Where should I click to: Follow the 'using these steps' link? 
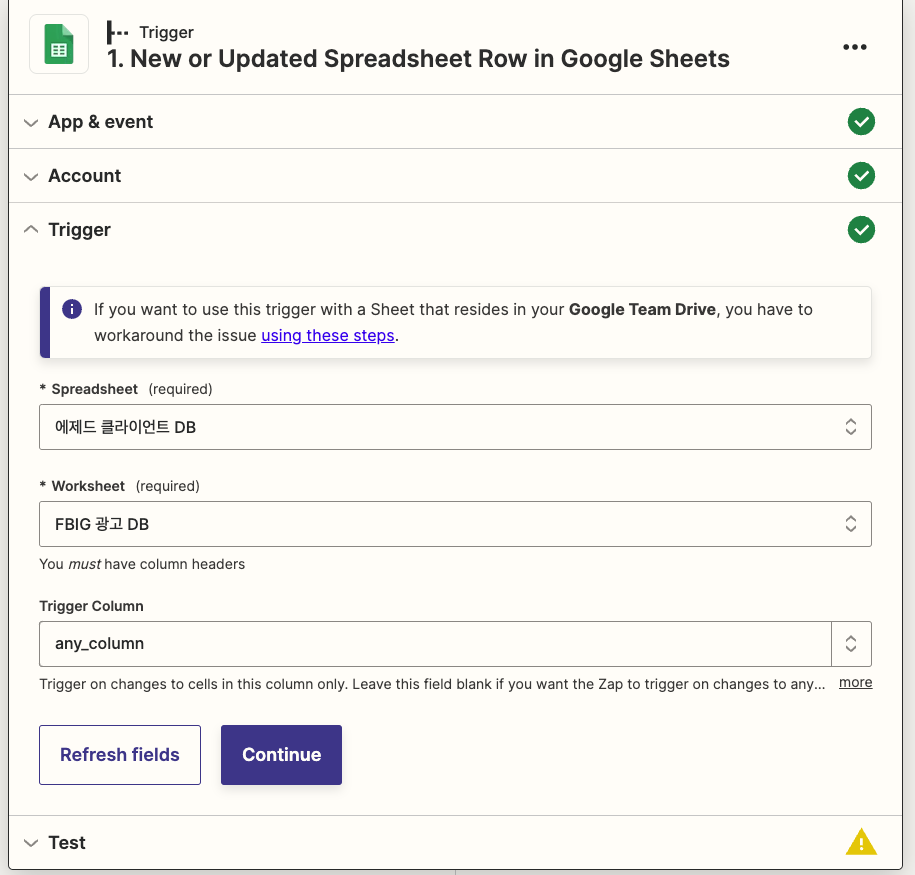[327, 336]
